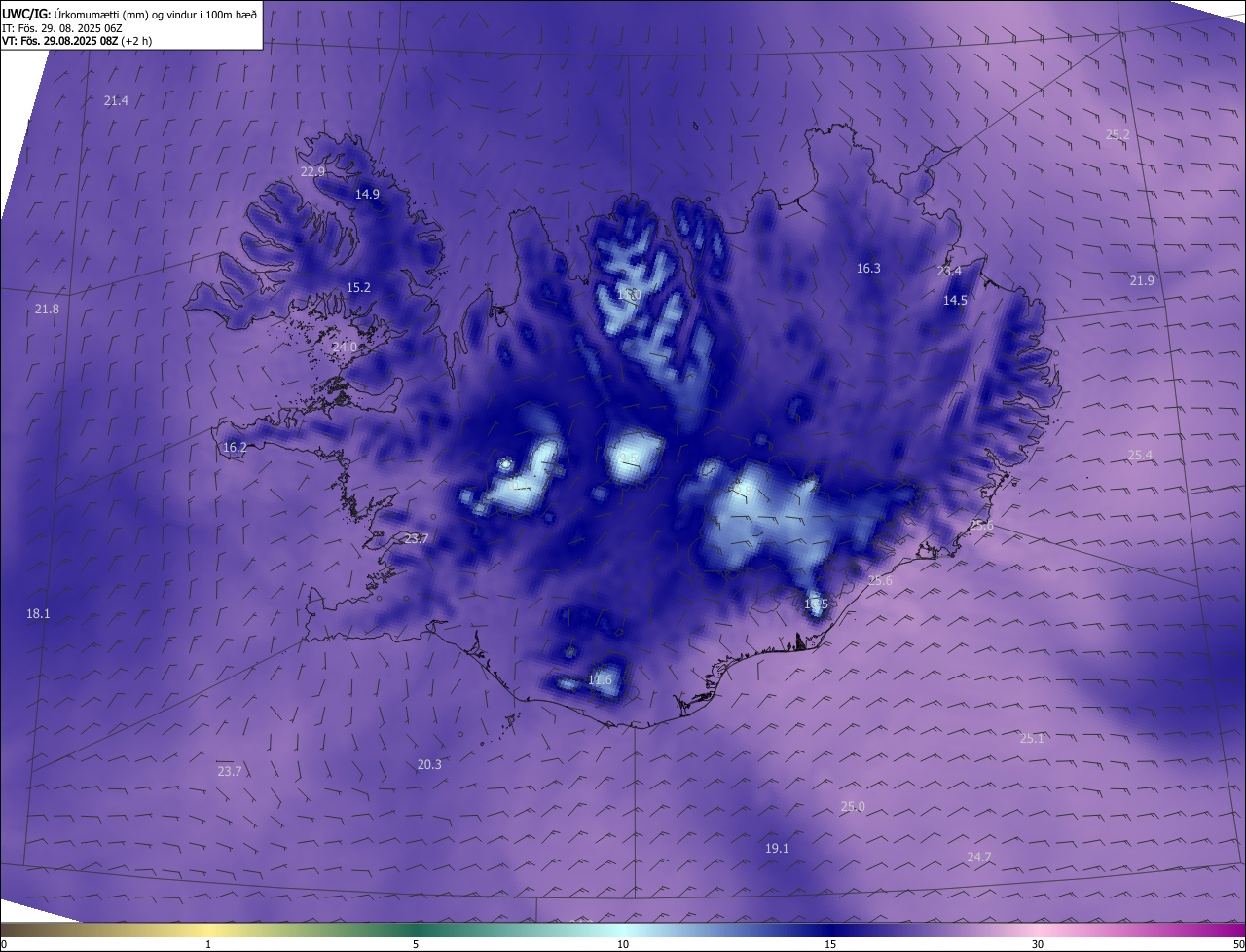
Task: Click the 21.8 value label
Action: pyautogui.click(x=47, y=309)
